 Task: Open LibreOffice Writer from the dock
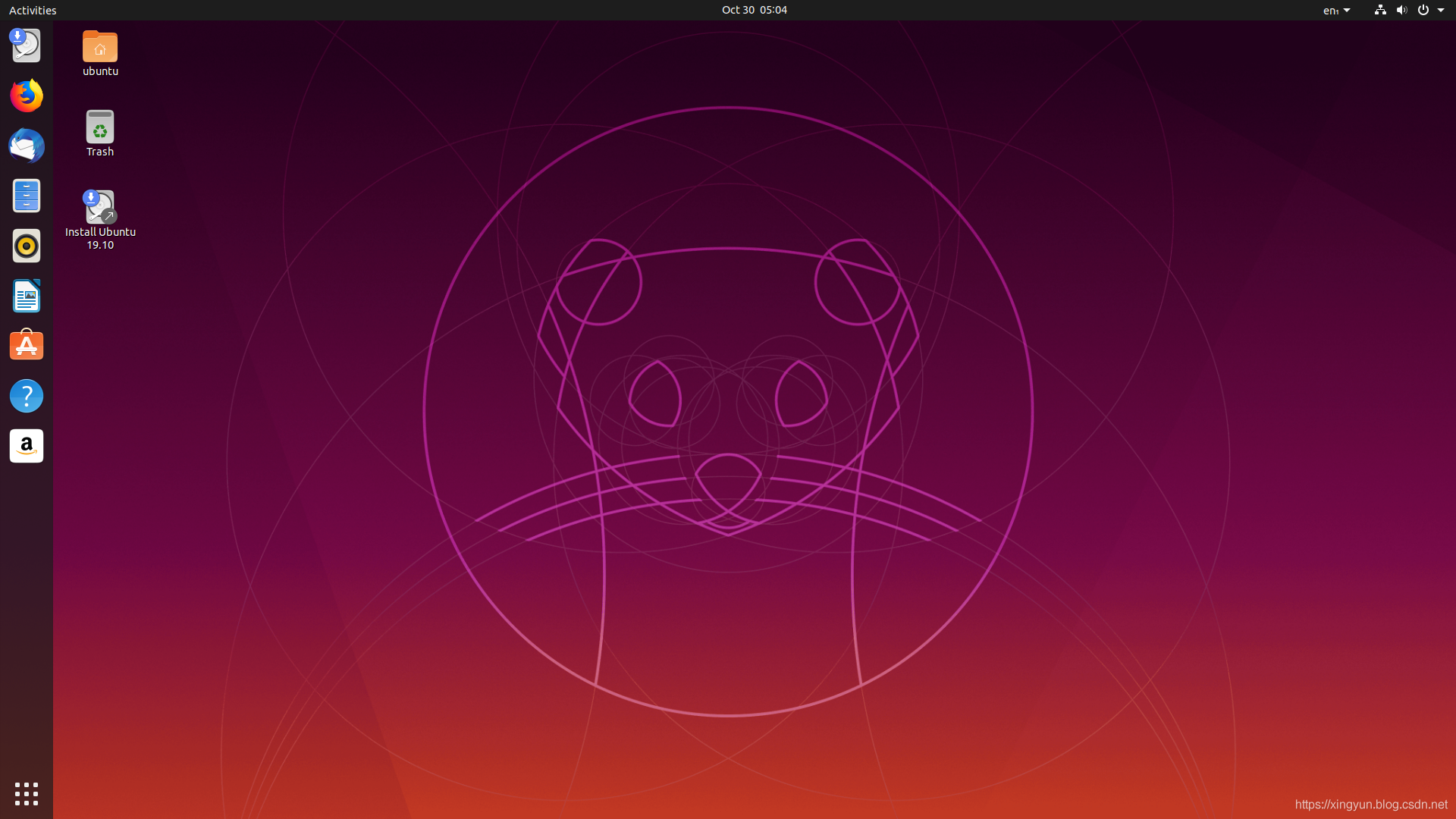tap(27, 297)
